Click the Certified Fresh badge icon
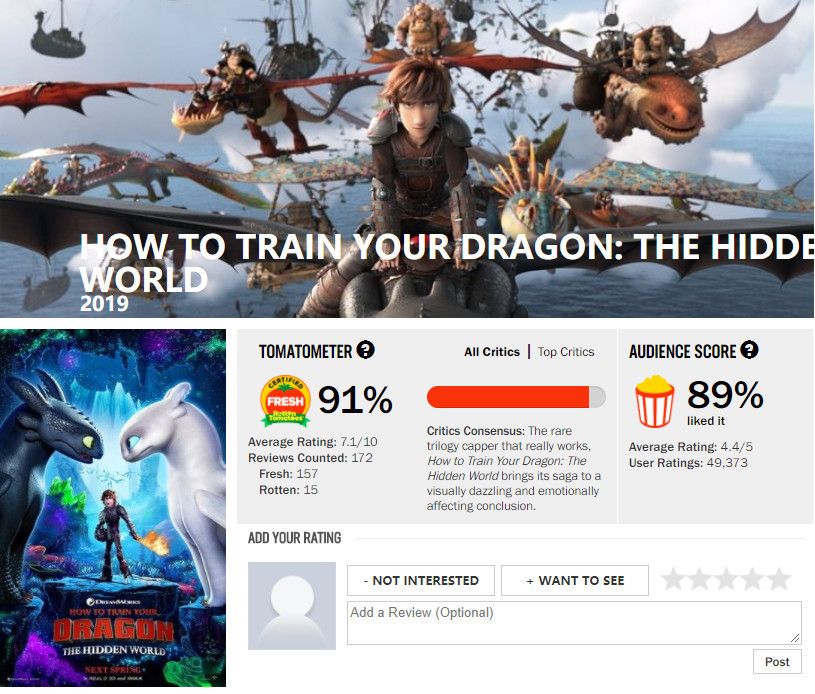Image resolution: width=815 pixels, height=694 pixels. [285, 401]
